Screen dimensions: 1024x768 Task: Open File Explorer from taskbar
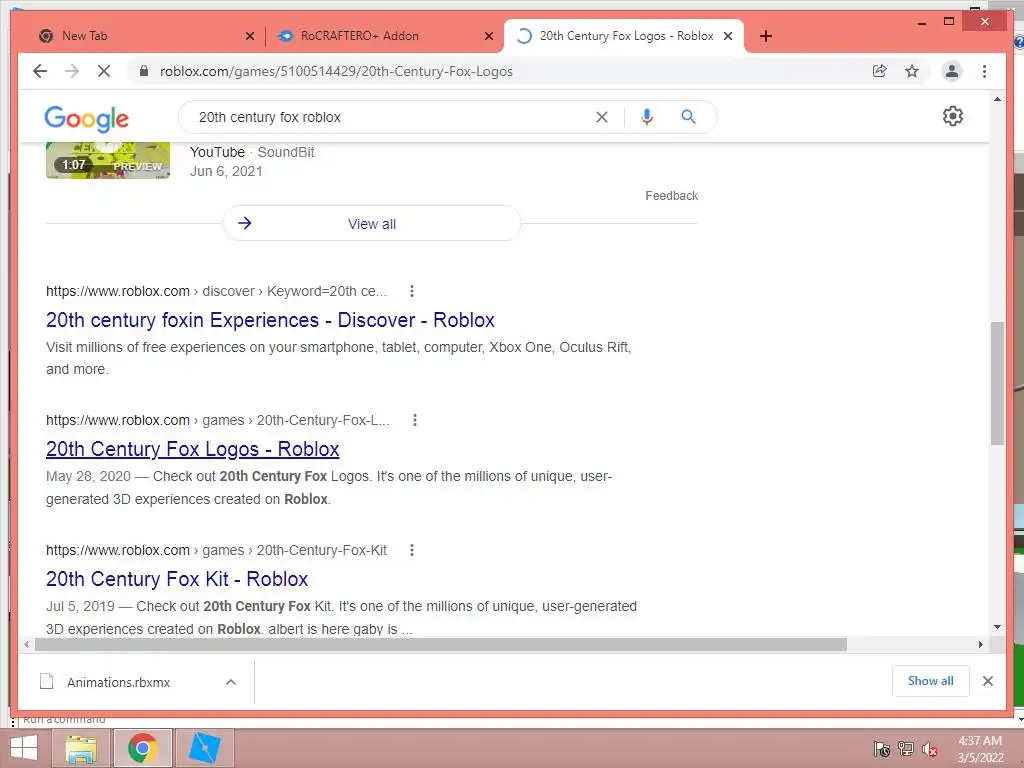[x=81, y=748]
